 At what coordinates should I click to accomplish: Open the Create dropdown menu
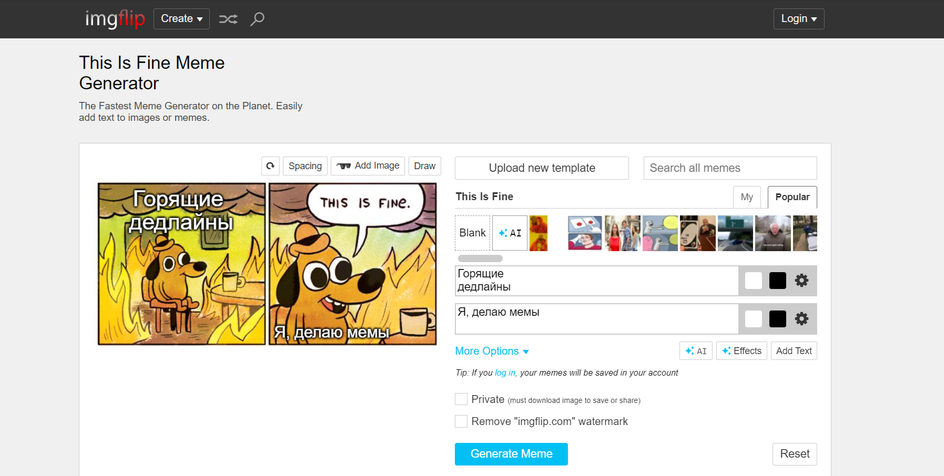[x=181, y=19]
